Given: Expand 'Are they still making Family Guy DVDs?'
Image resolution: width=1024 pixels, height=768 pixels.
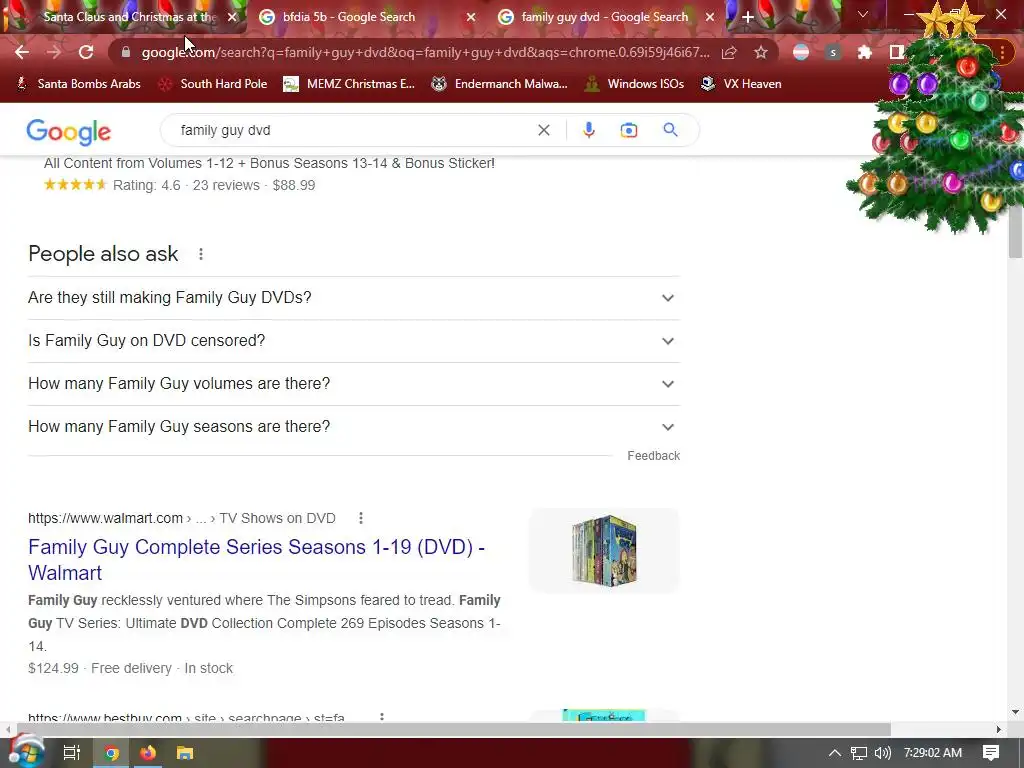Looking at the screenshot, I should 353,298.
